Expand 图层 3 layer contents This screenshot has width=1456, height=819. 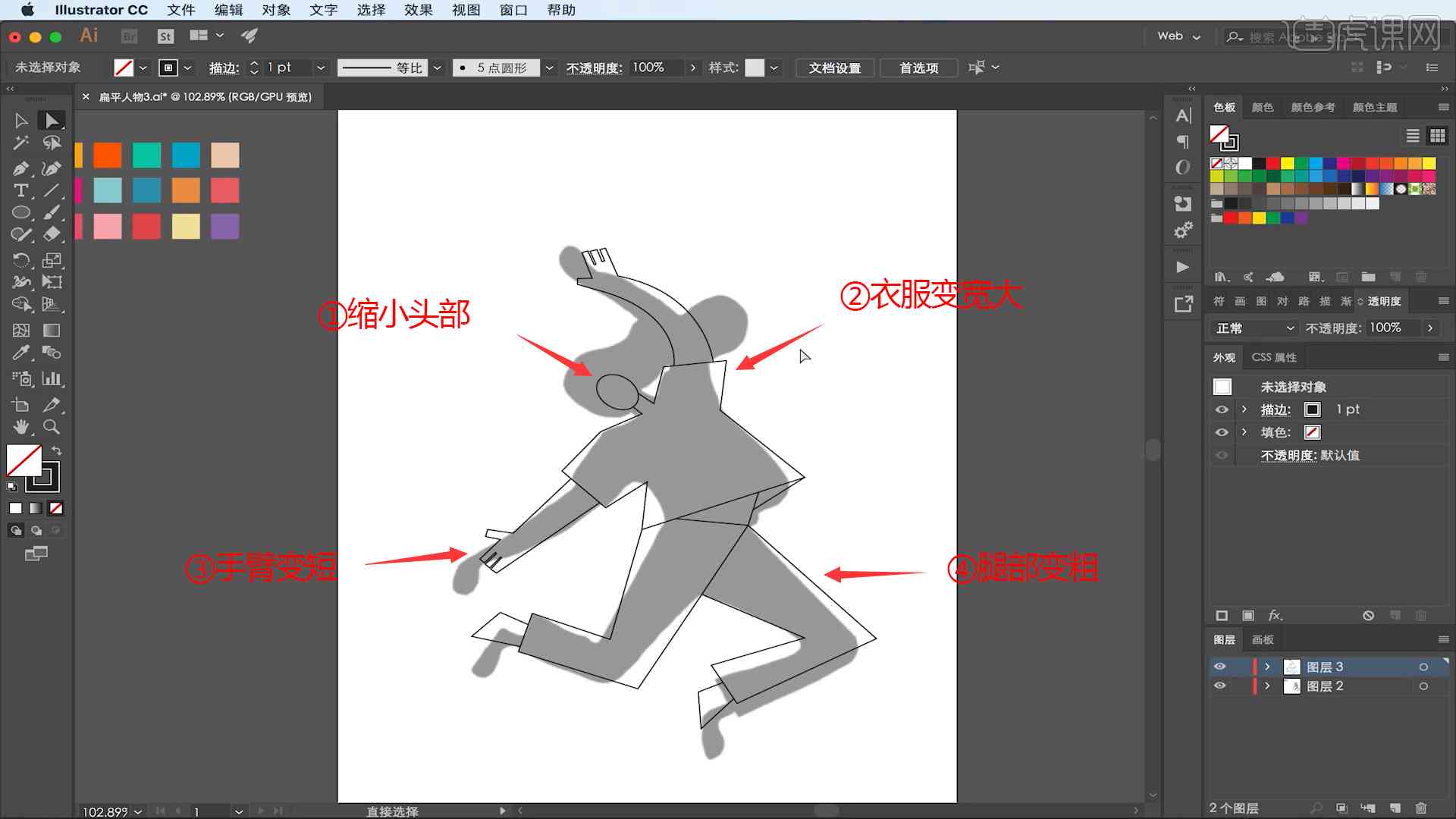pyautogui.click(x=1267, y=666)
